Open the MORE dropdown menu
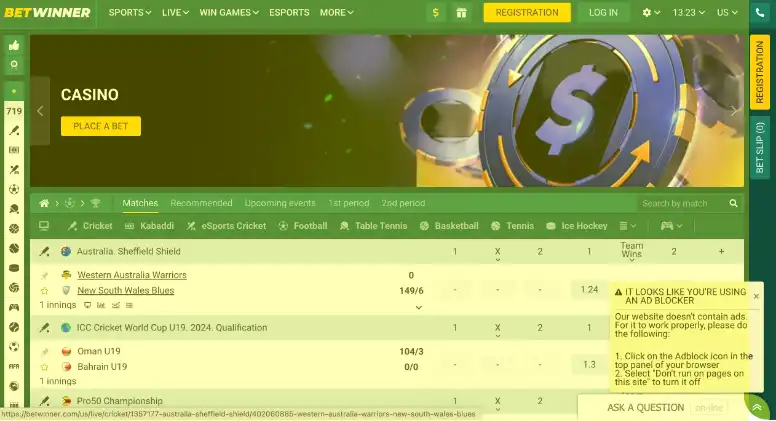This screenshot has width=776, height=421. coord(337,12)
